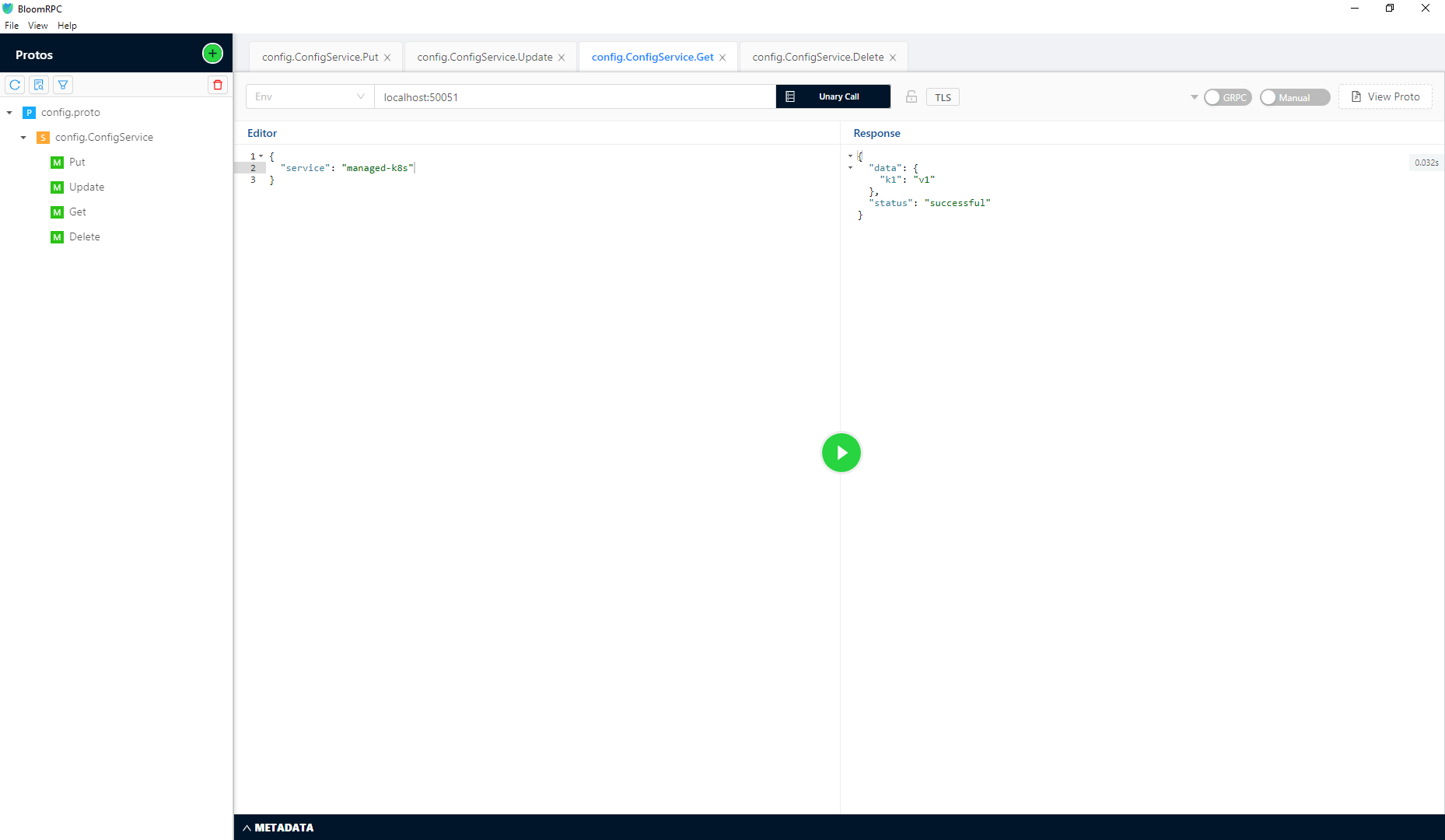This screenshot has width=1445, height=840.
Task: Collapse the data node in Response
Action: coord(849,167)
